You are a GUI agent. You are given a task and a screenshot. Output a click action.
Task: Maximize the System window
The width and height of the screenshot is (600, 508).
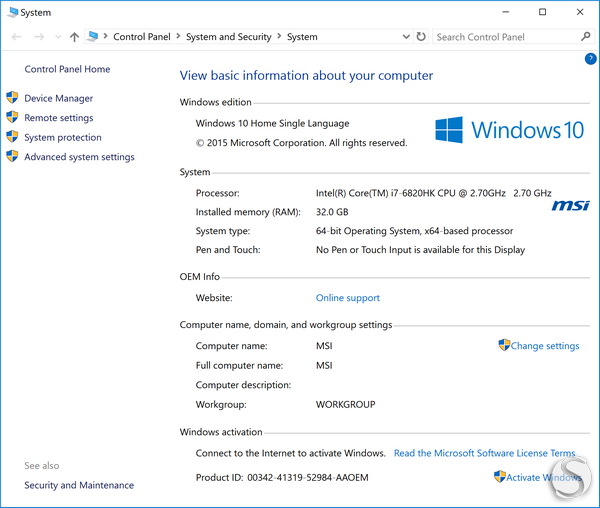[543, 12]
